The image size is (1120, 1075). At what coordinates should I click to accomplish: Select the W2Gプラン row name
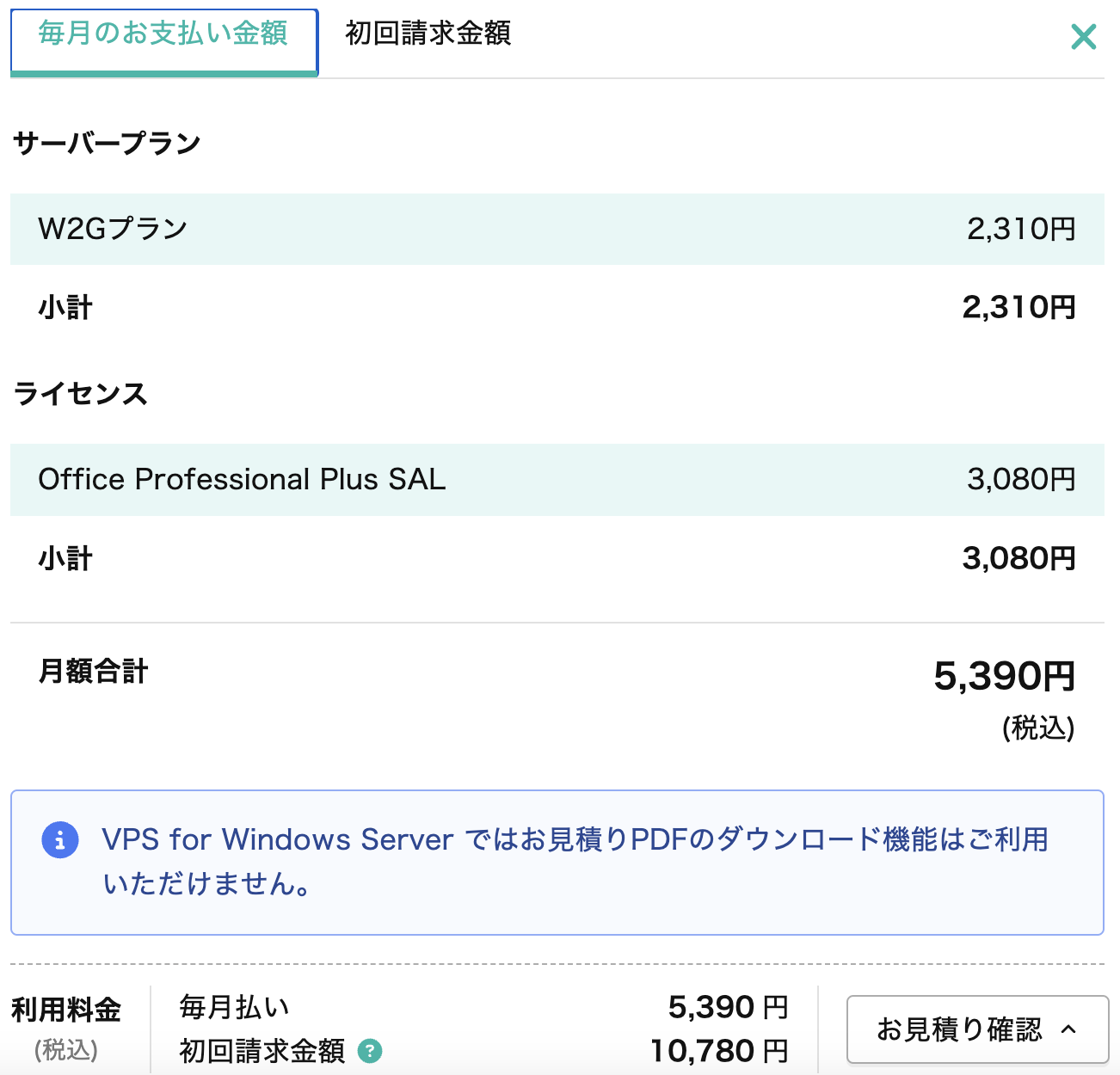[x=113, y=229]
